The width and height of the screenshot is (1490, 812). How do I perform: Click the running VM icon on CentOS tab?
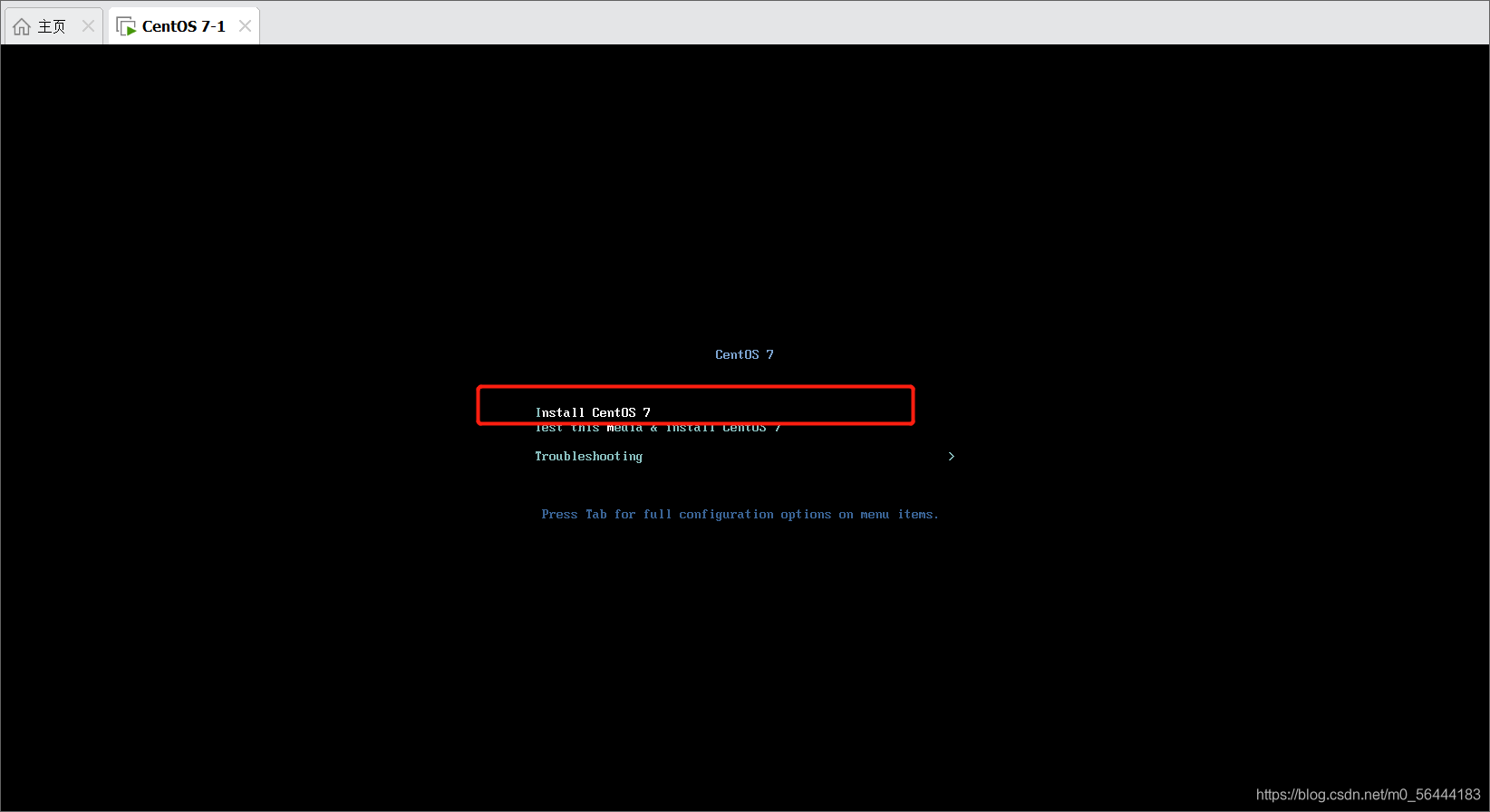(127, 26)
